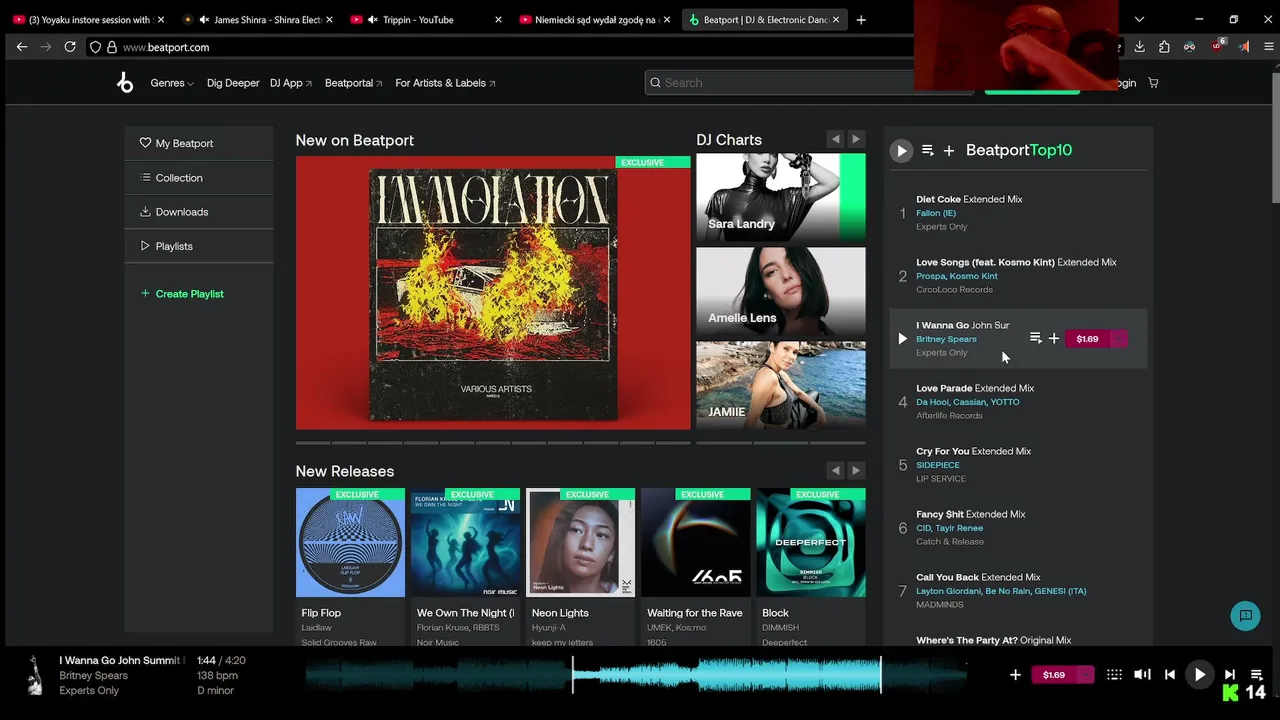
Task: Open Block release title link
Action: [x=775, y=613]
